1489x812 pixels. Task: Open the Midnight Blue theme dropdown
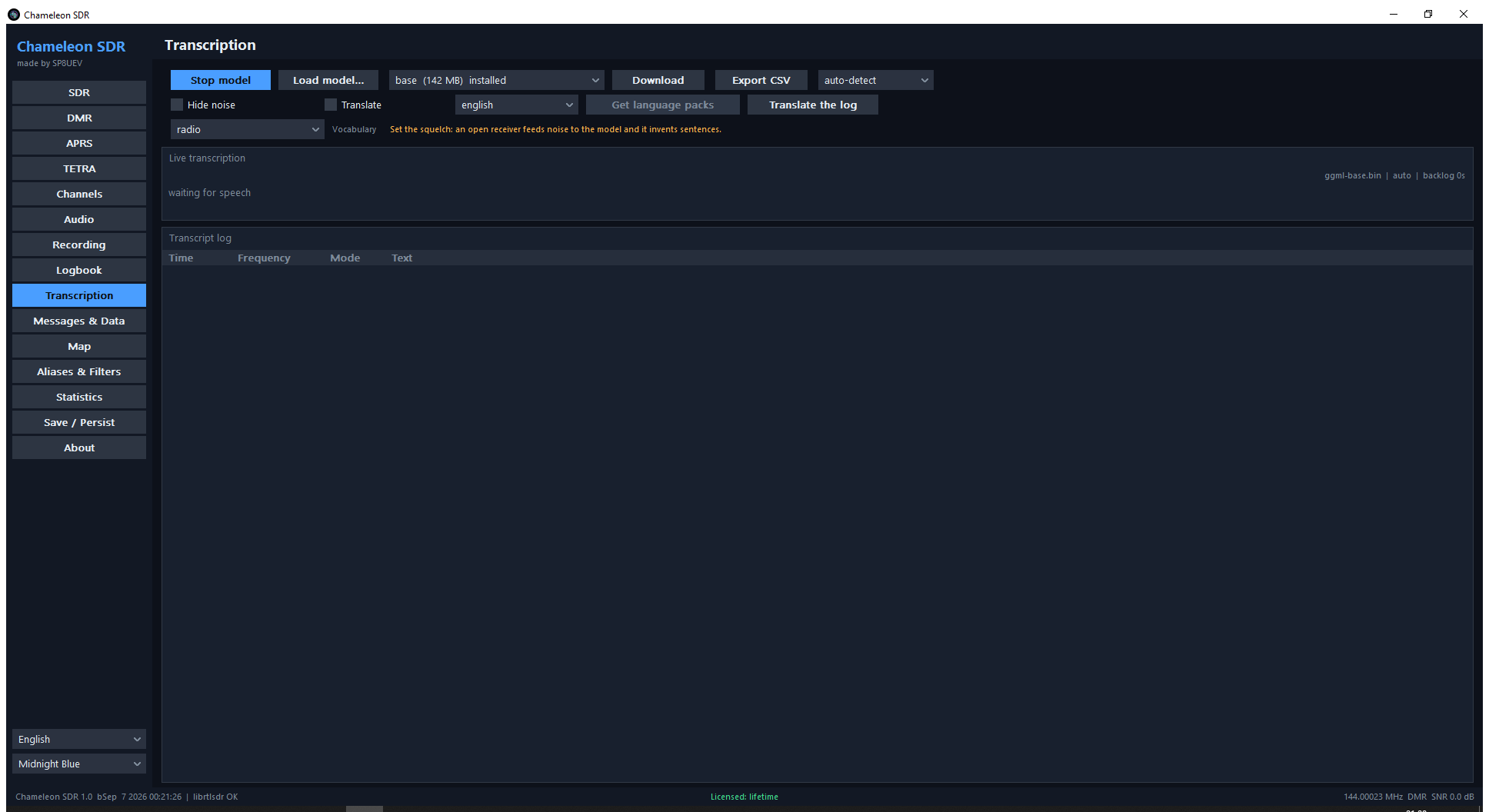tap(79, 764)
